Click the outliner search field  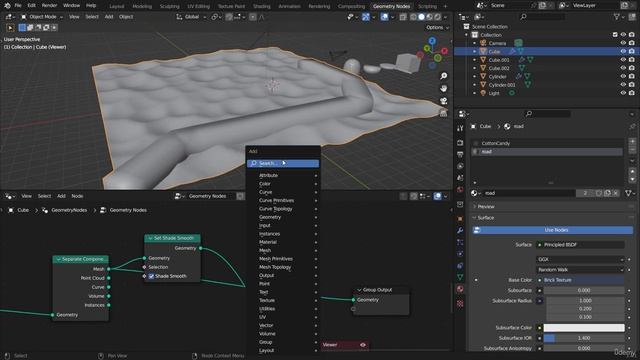pos(542,17)
